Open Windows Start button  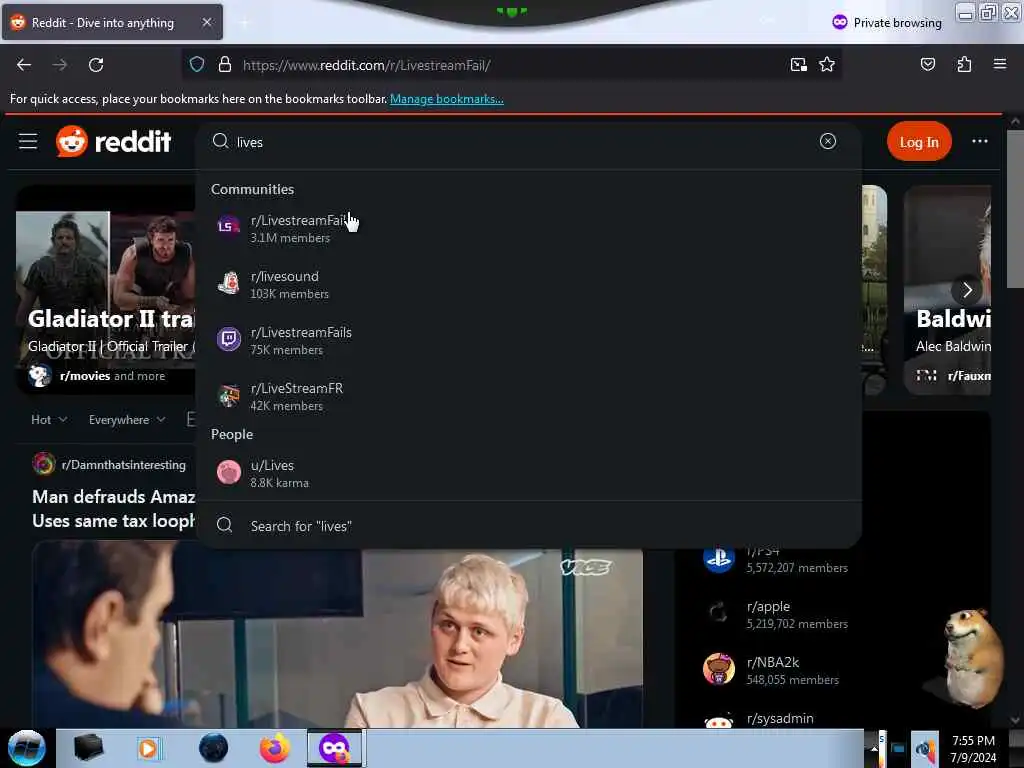point(27,748)
